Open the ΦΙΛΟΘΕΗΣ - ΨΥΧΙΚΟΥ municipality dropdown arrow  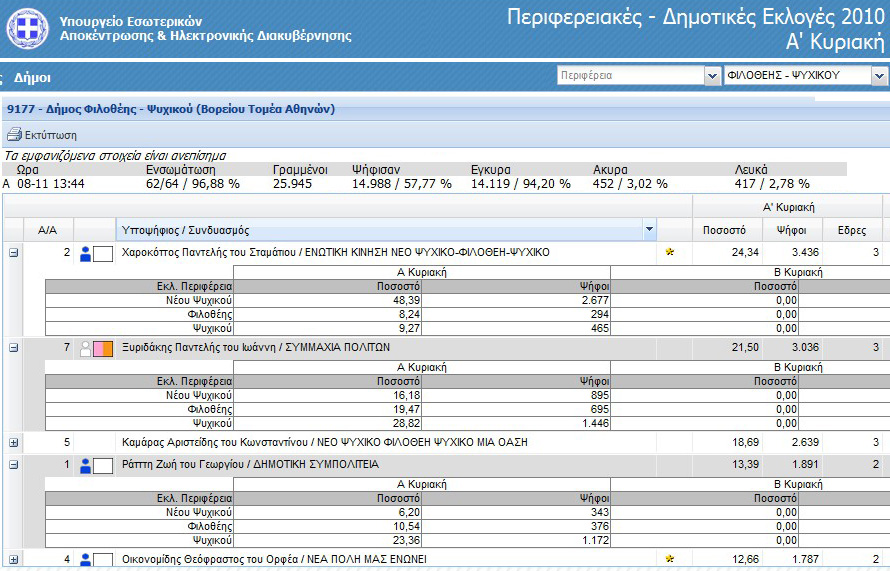click(879, 76)
